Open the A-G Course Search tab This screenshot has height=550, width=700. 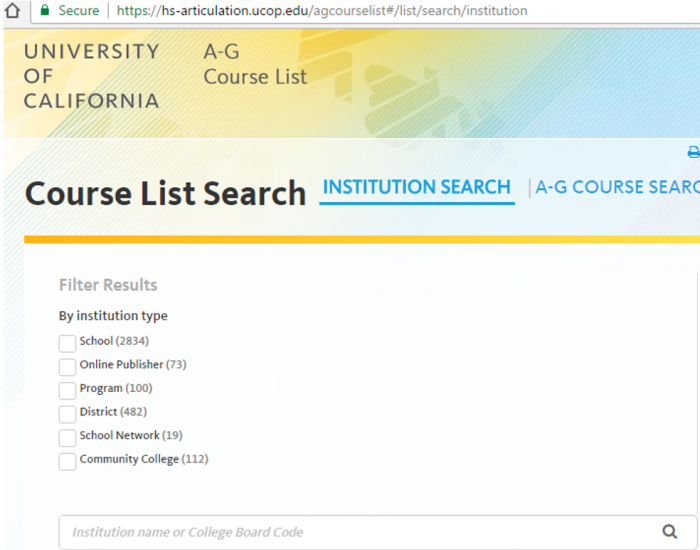coord(616,187)
